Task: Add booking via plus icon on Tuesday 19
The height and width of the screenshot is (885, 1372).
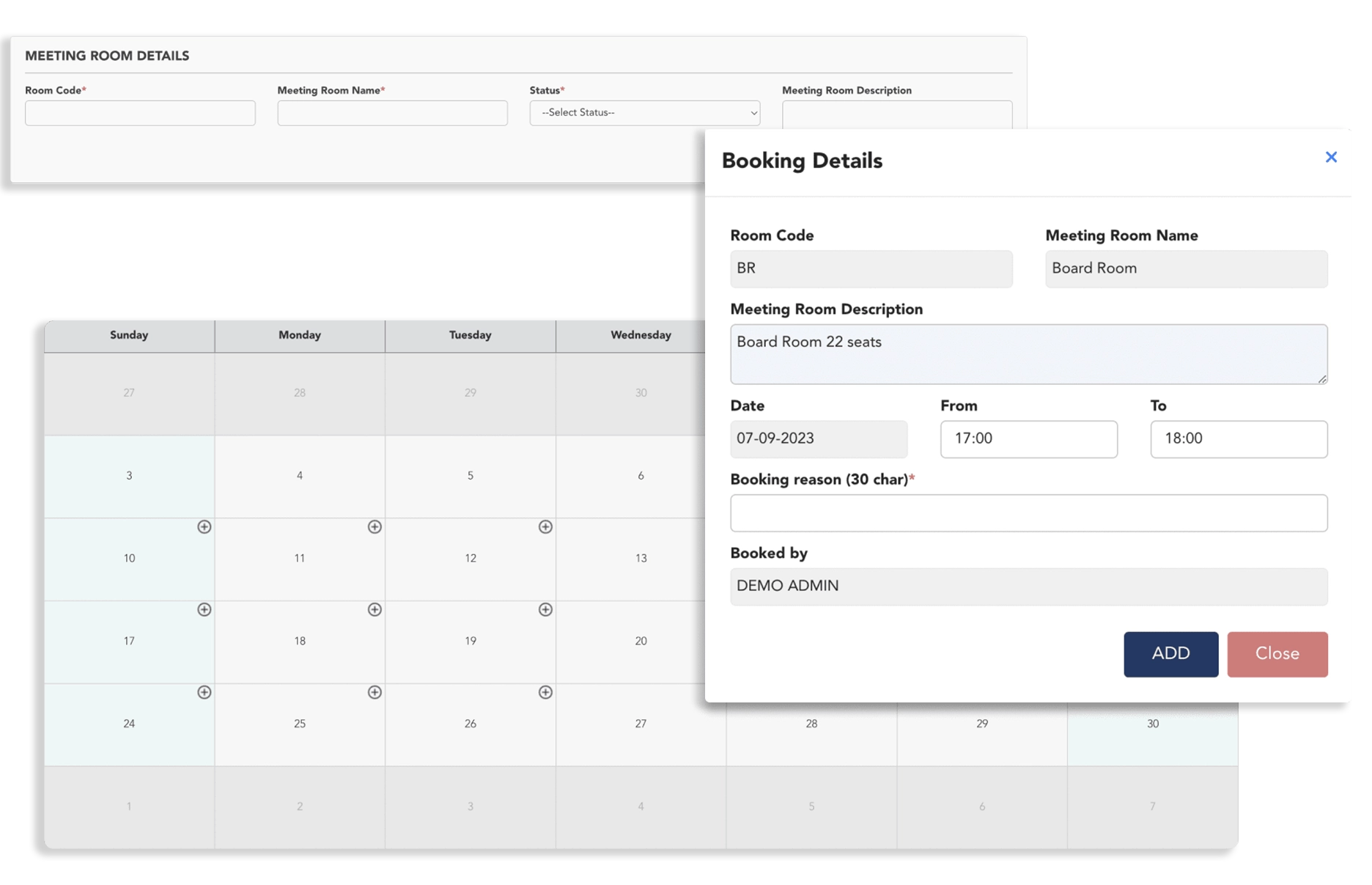Action: pyautogui.click(x=545, y=610)
